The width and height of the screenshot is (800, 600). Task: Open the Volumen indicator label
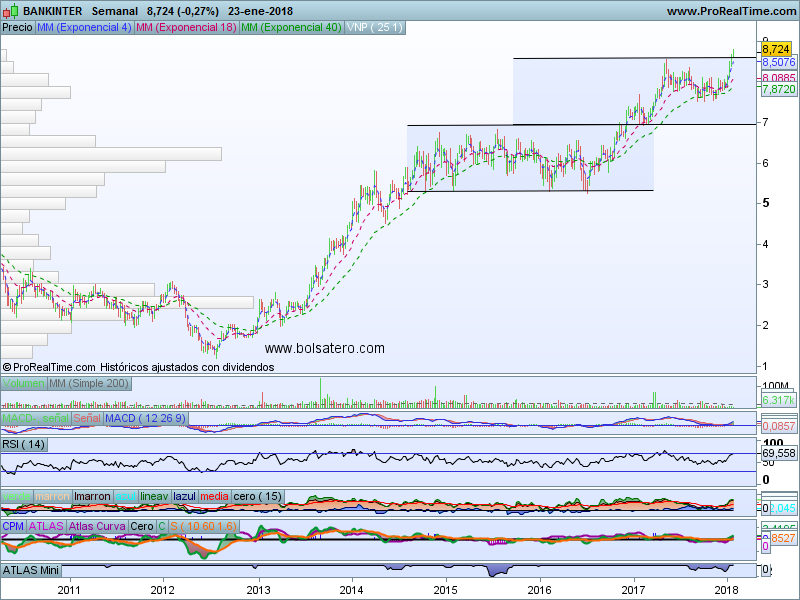pyautogui.click(x=23, y=383)
